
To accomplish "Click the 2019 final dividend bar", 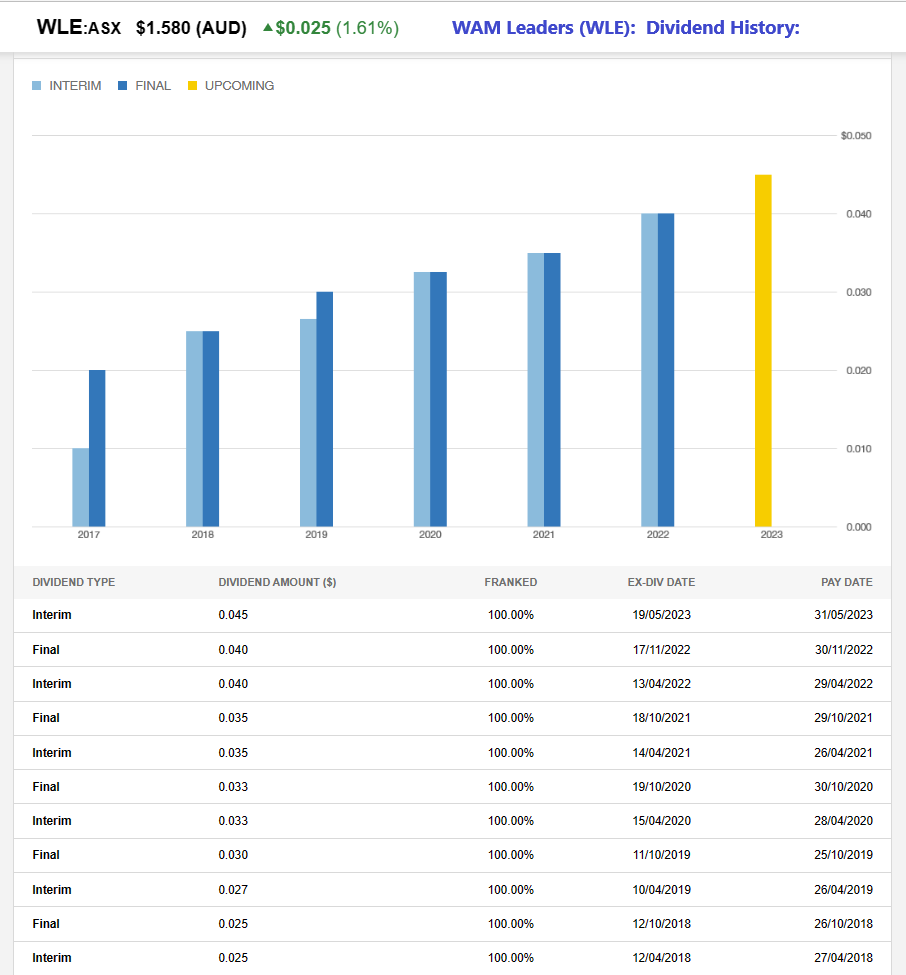I will pyautogui.click(x=325, y=409).
